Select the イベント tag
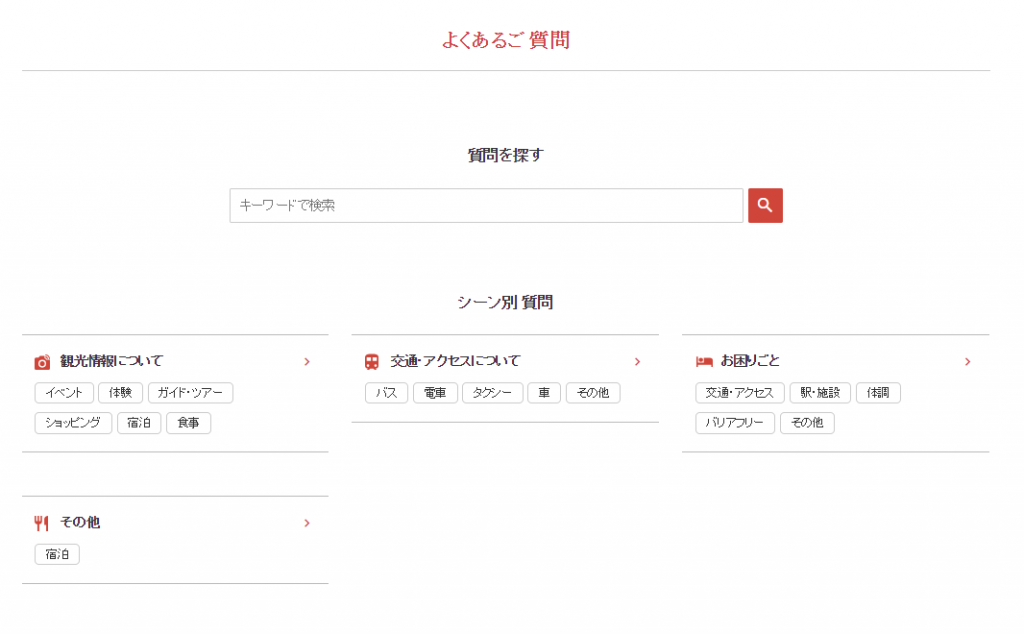 pos(64,393)
